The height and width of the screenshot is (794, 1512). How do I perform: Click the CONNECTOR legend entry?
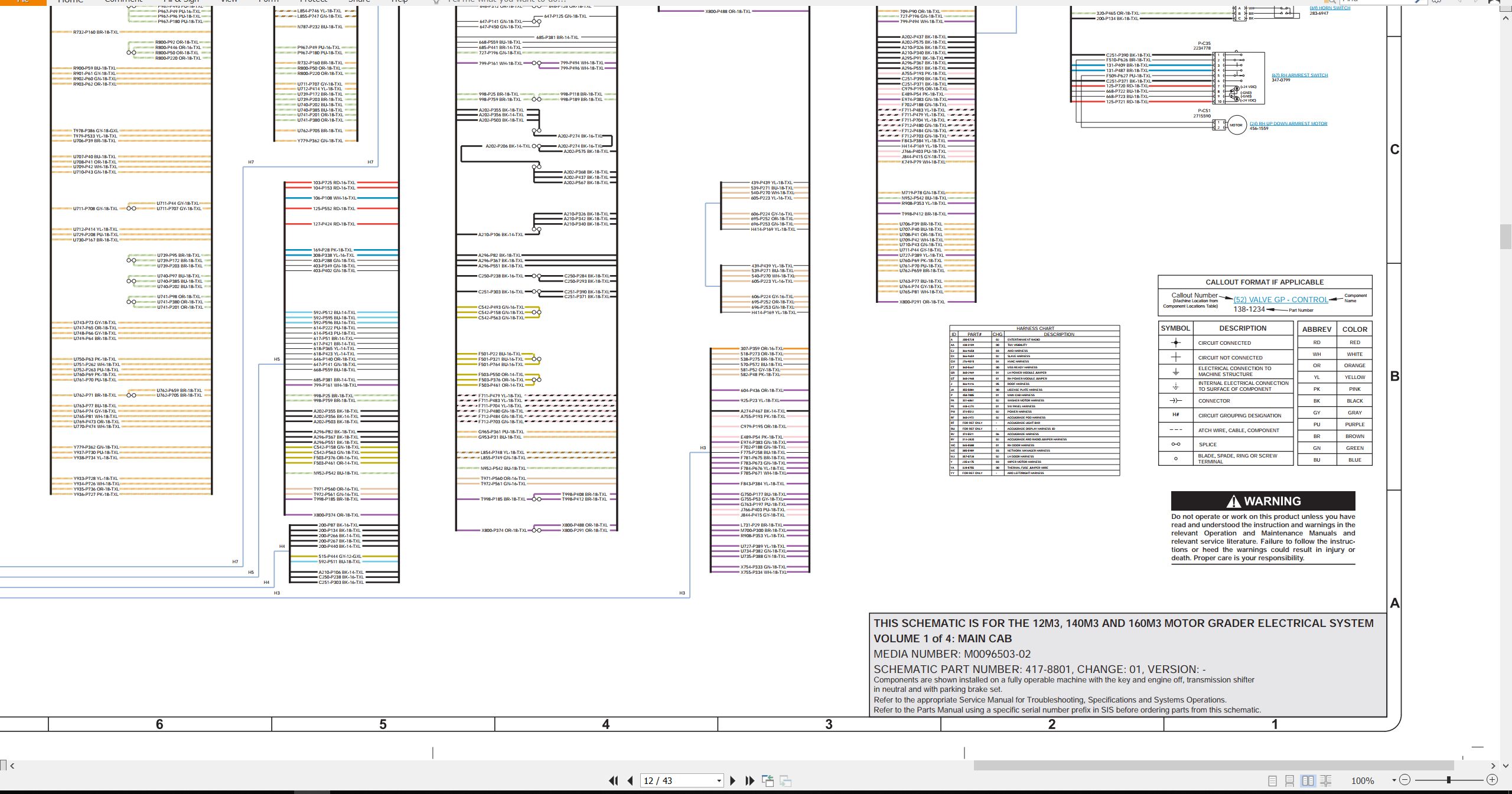tap(1214, 401)
